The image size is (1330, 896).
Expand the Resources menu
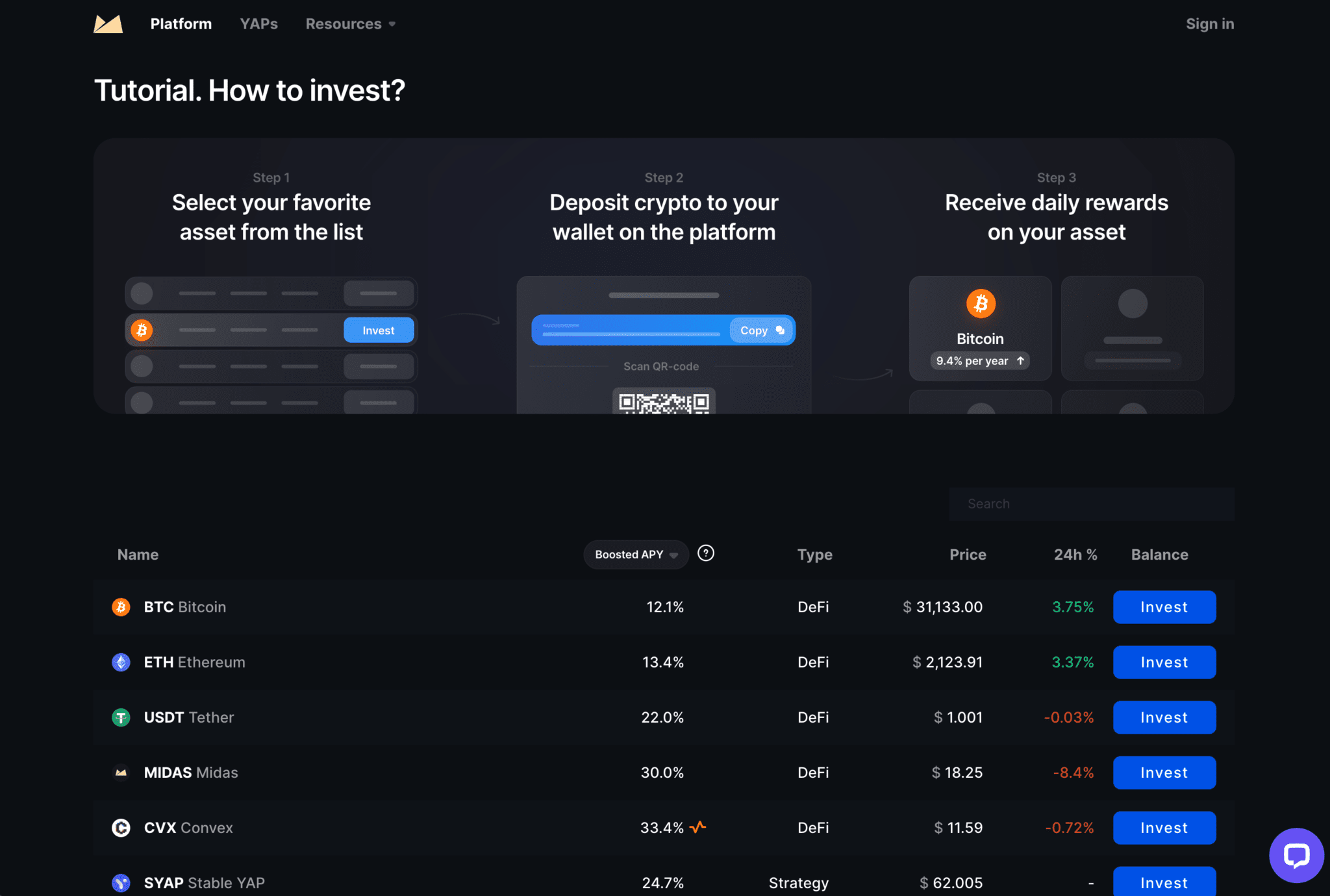click(351, 24)
